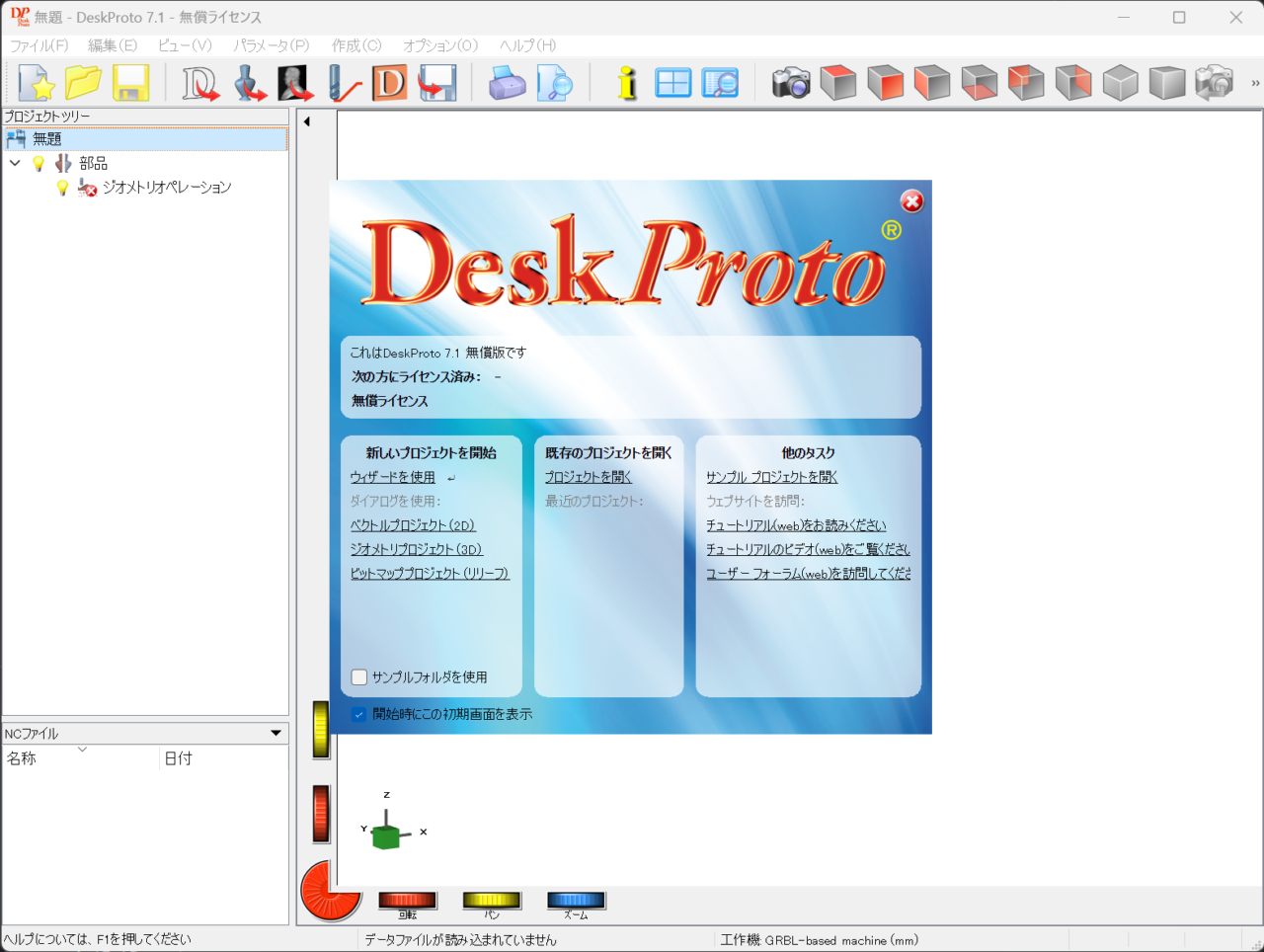Click the 名称 column sort header
This screenshot has width=1264, height=952.
tap(81, 757)
